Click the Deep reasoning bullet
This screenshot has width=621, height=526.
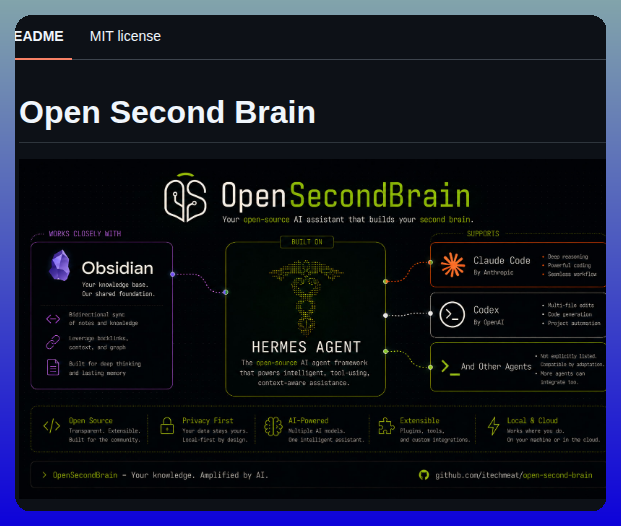tap(568, 257)
